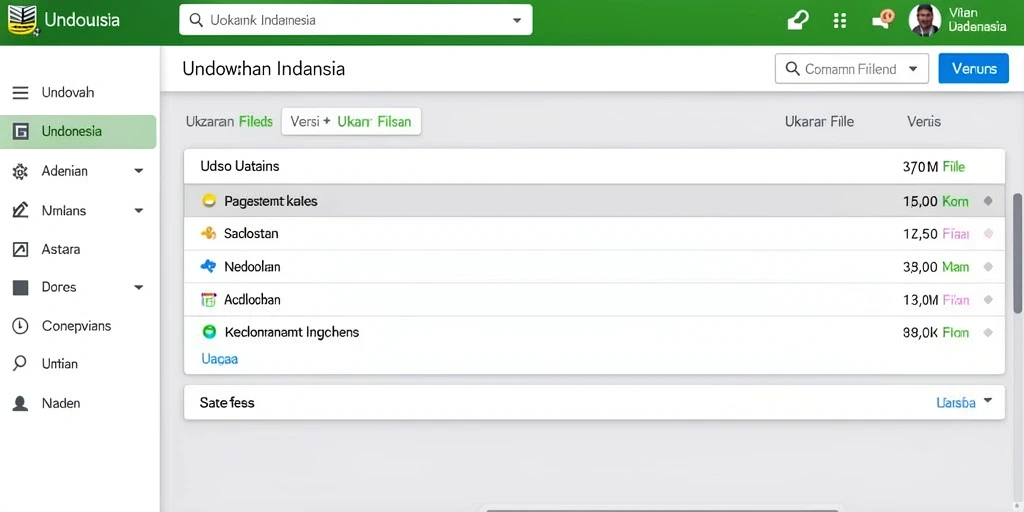Click the diamond marker in the 88,0k Flon row

point(988,332)
